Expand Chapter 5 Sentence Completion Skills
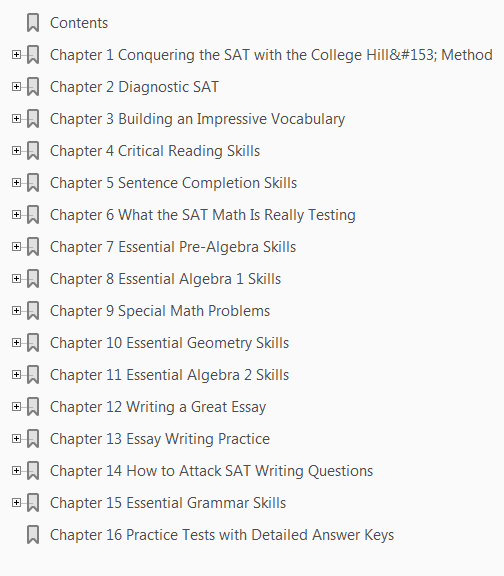Image resolution: width=504 pixels, height=576 pixels. point(16,182)
